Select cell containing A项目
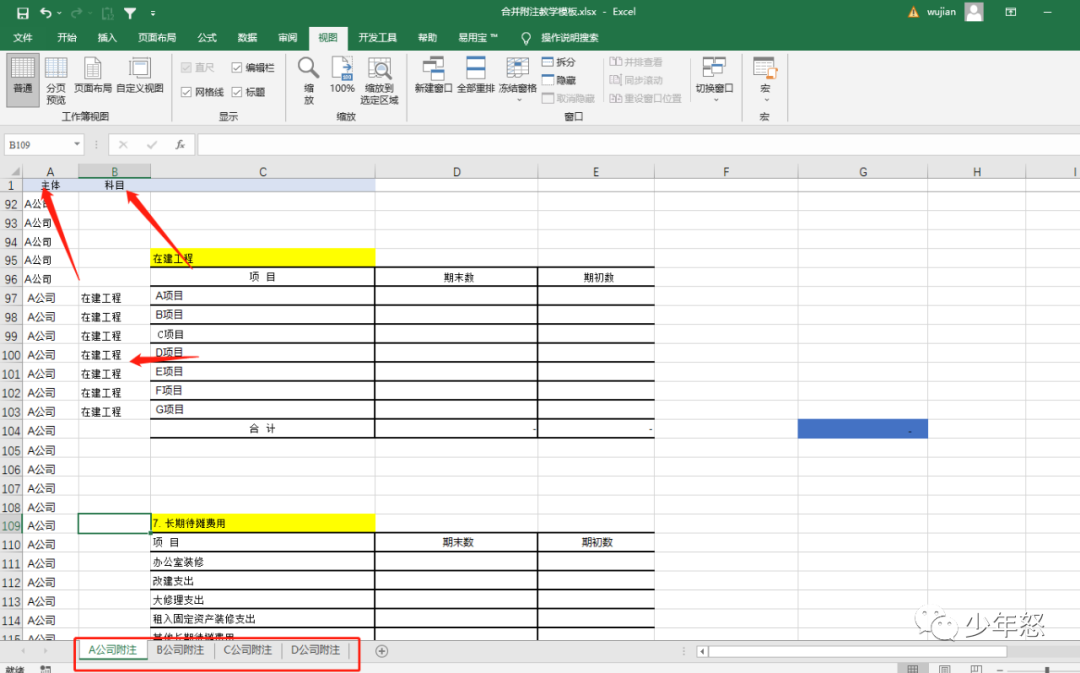Screen dimensions: 1080x673 click(x=262, y=296)
